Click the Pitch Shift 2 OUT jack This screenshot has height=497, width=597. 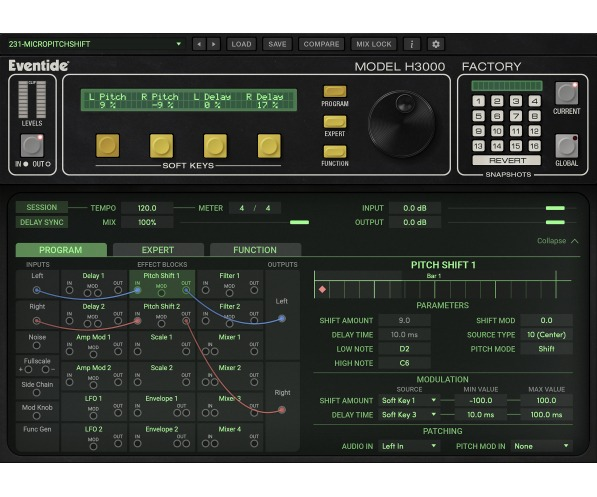[186, 321]
